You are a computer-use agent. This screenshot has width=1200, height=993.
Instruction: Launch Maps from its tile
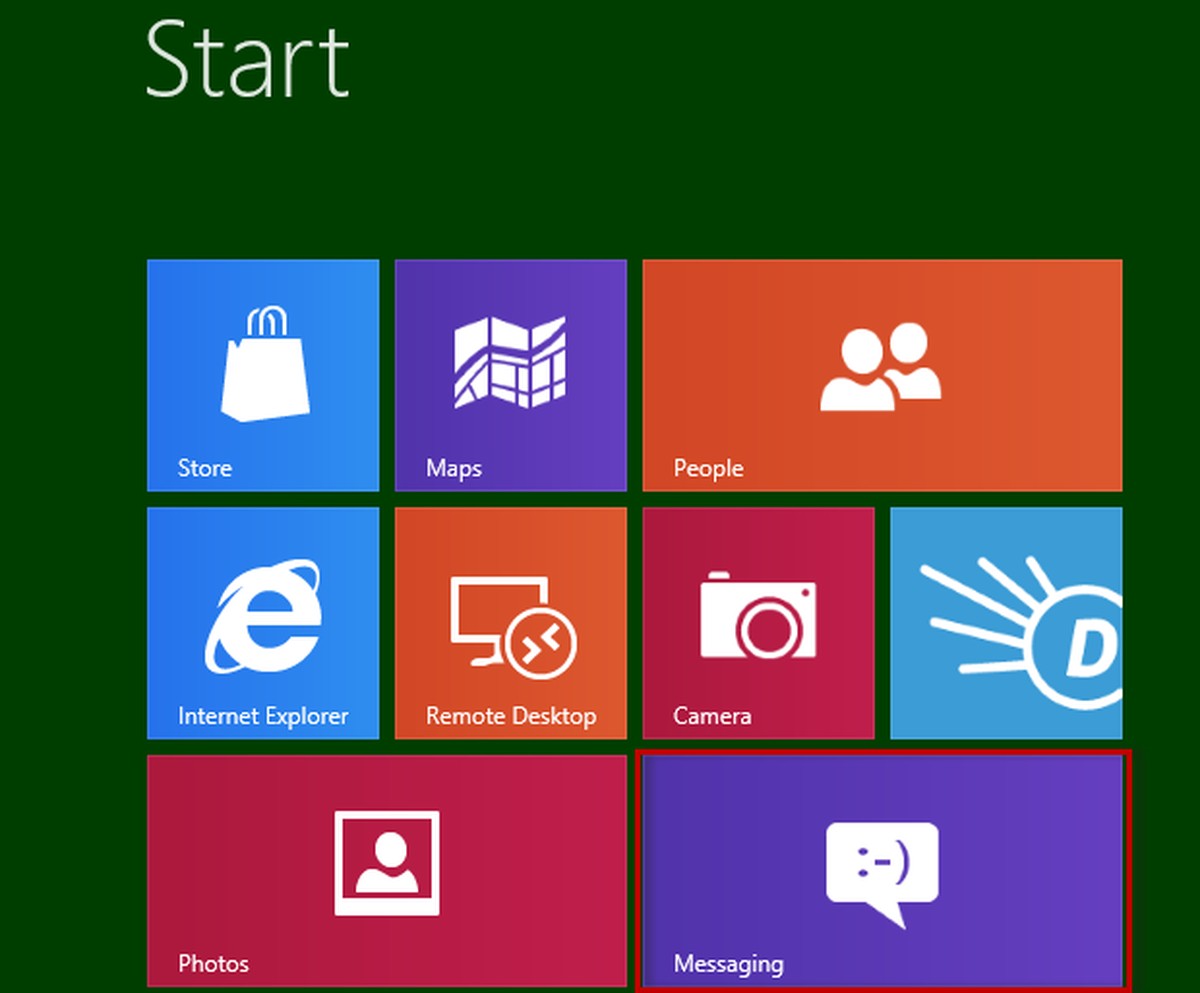click(510, 375)
